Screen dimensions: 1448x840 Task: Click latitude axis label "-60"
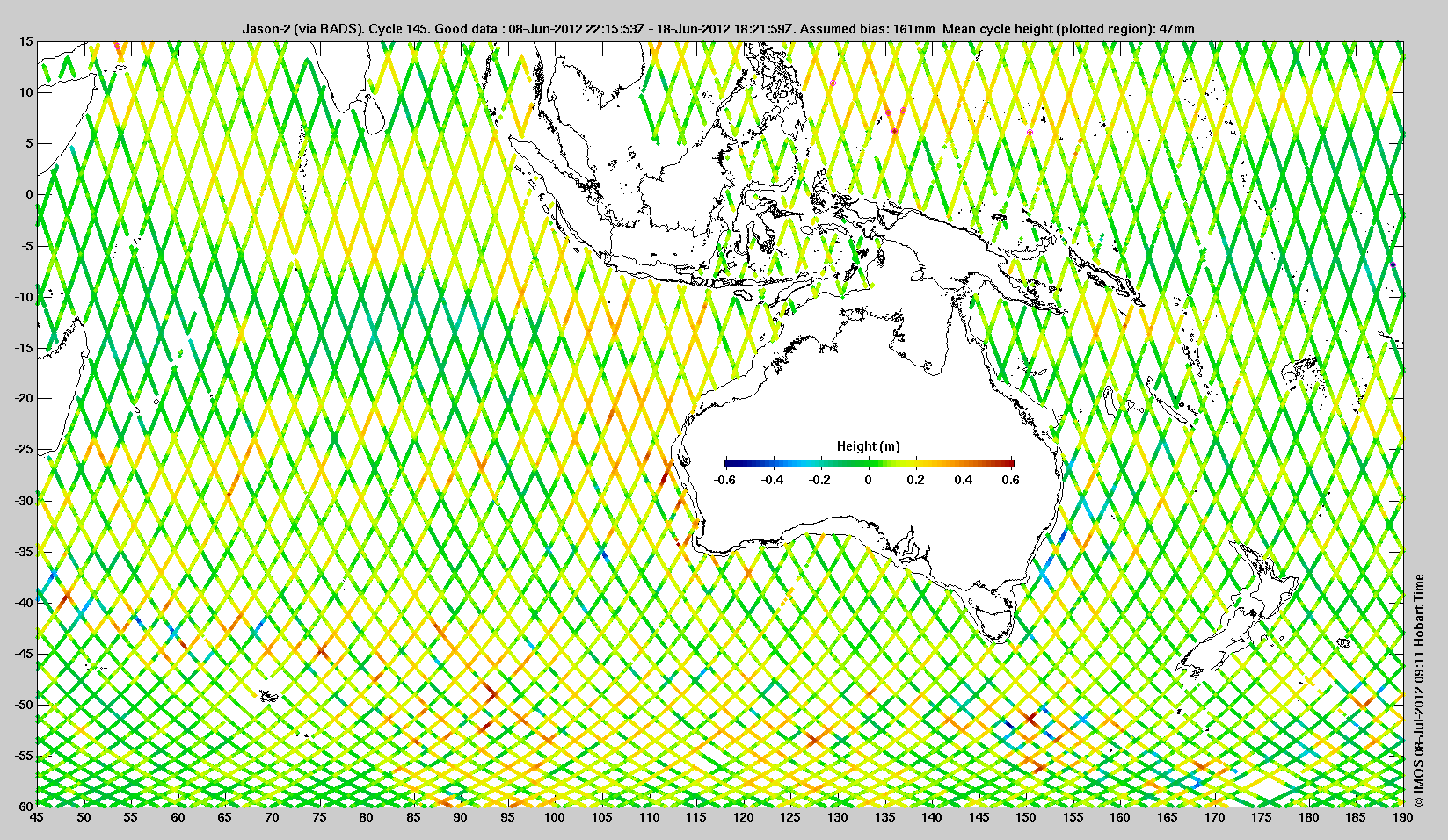point(24,806)
